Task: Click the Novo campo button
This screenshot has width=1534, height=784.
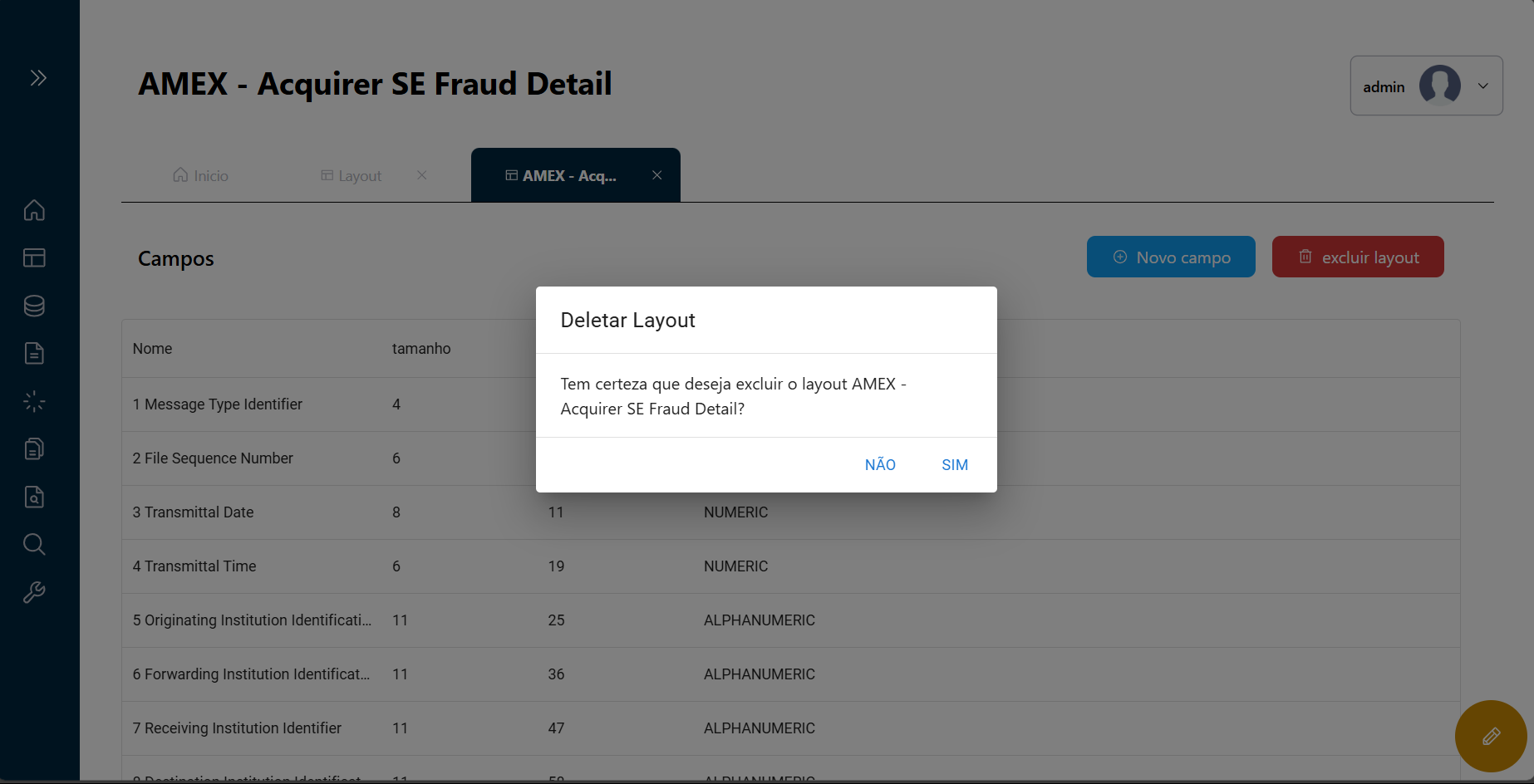Action: click(1171, 257)
